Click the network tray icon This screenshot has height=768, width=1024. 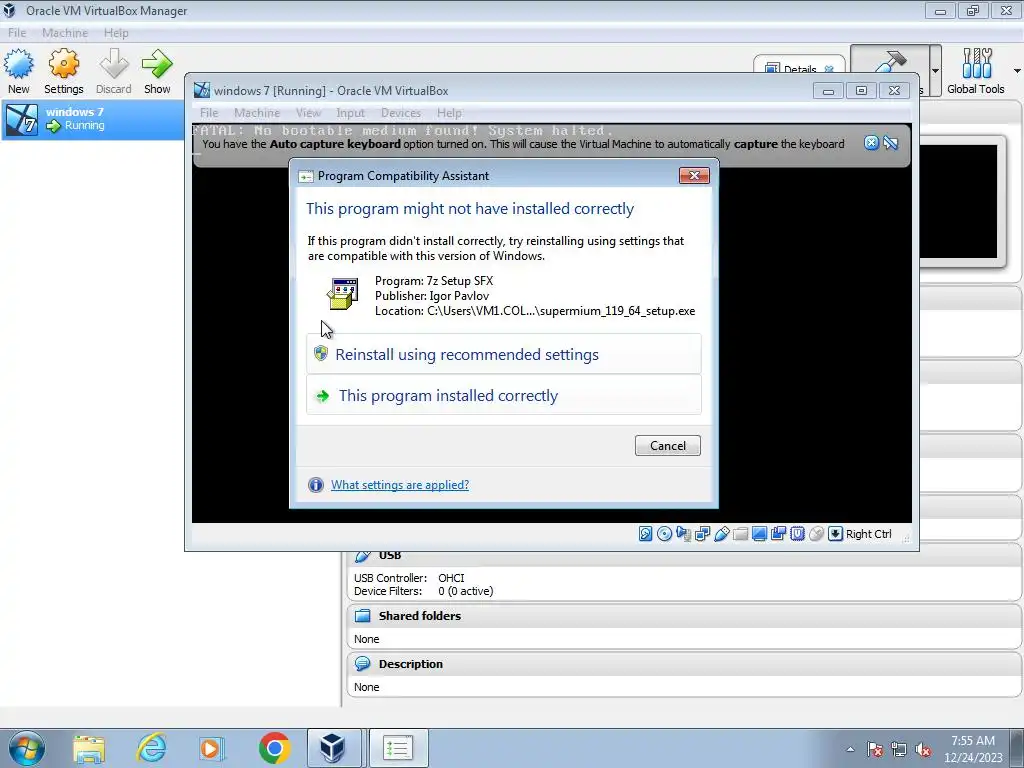click(x=899, y=749)
